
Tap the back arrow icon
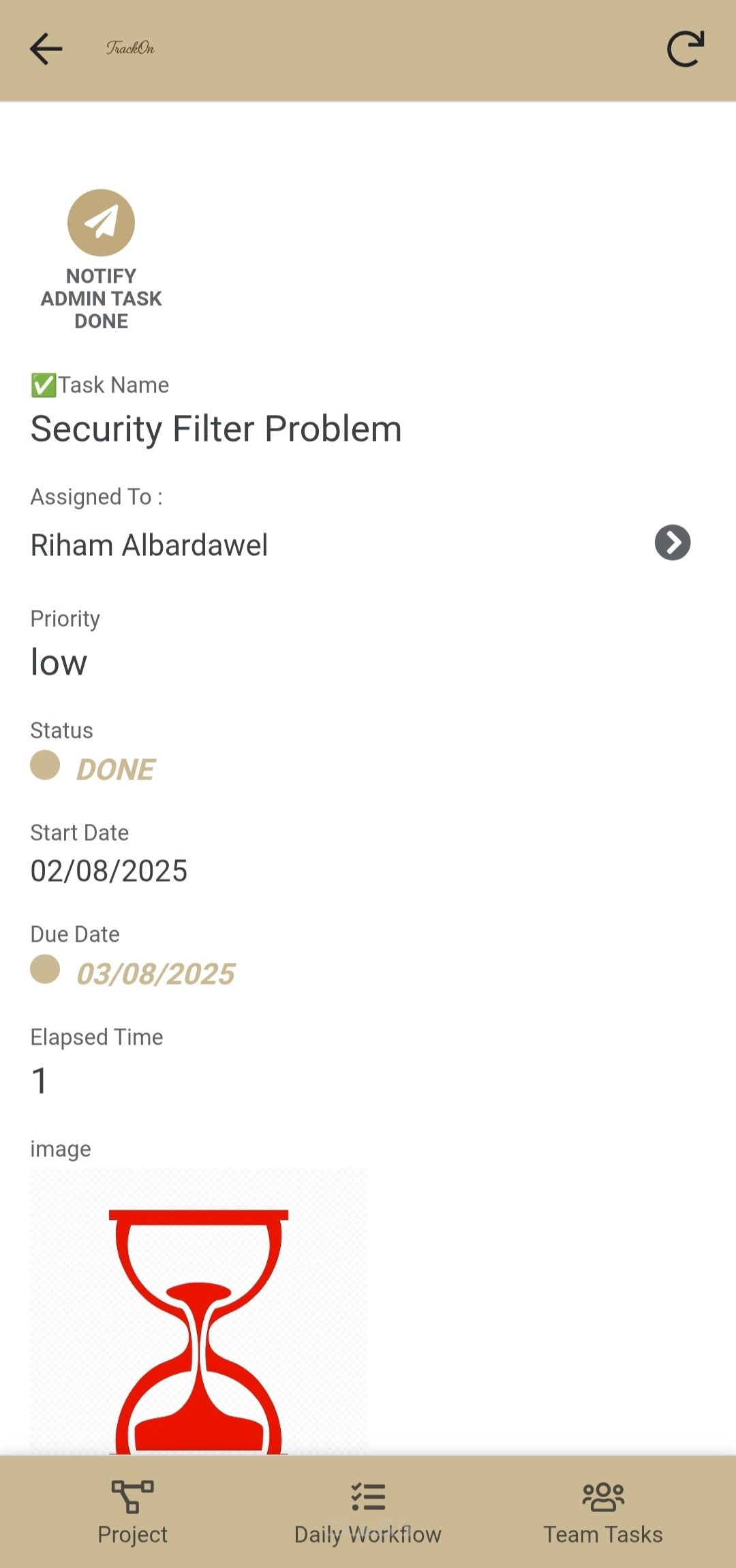tap(46, 49)
